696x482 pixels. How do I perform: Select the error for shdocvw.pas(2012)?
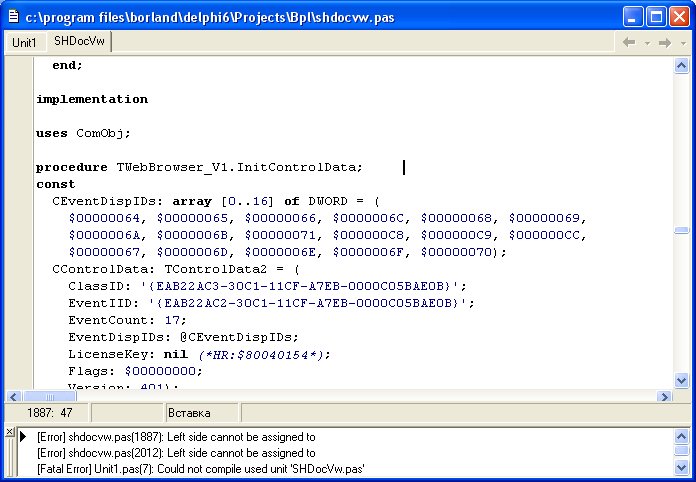(x=176, y=452)
